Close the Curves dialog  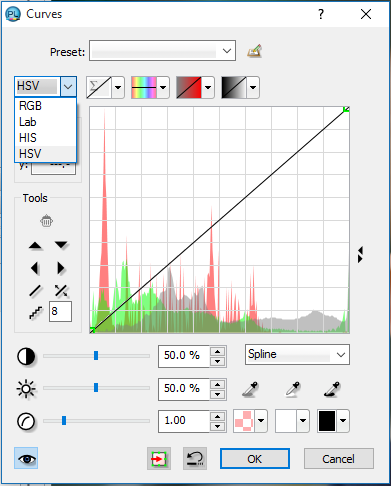coord(366,14)
